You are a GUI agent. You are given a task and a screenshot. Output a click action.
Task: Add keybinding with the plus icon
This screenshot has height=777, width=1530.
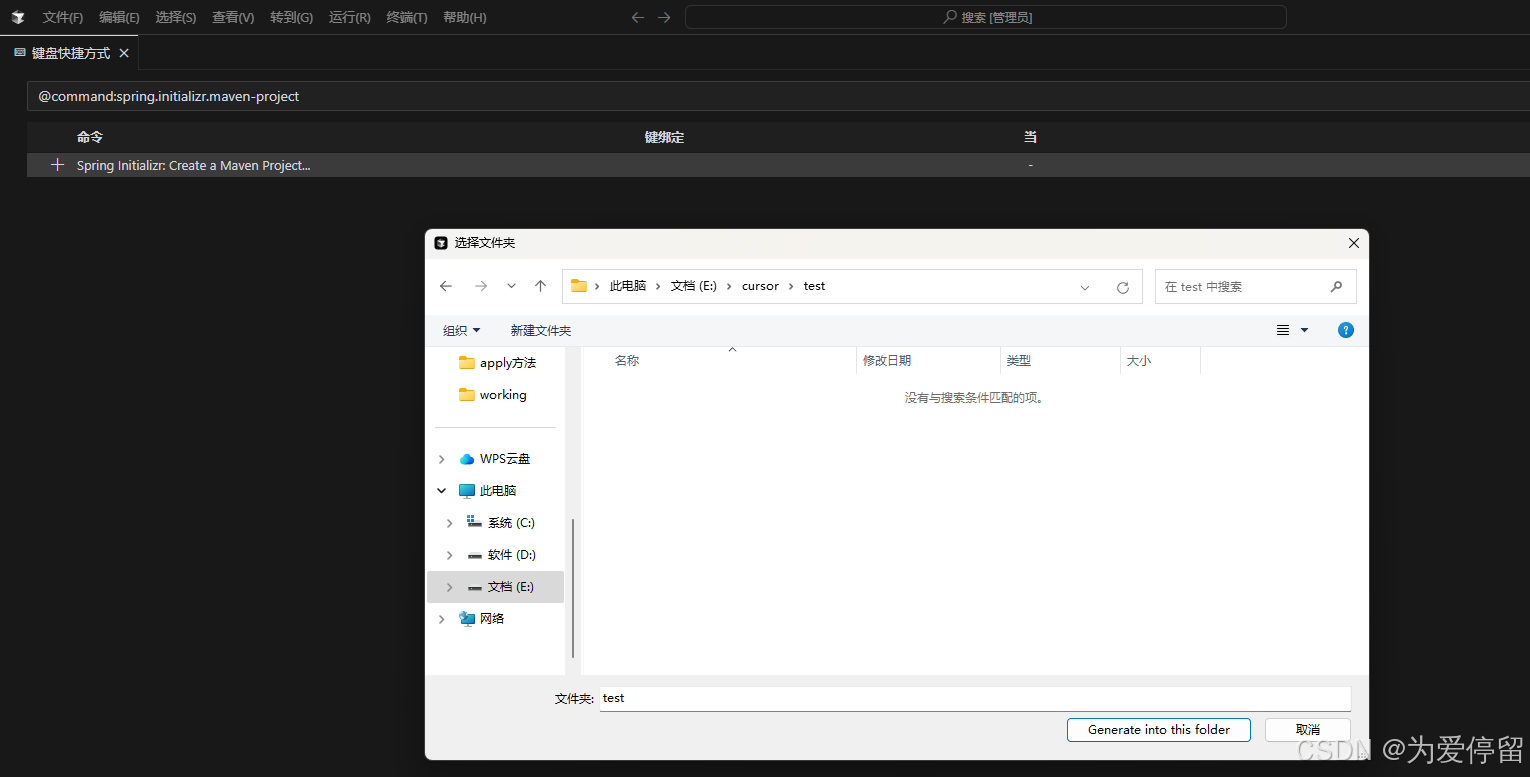[x=57, y=165]
